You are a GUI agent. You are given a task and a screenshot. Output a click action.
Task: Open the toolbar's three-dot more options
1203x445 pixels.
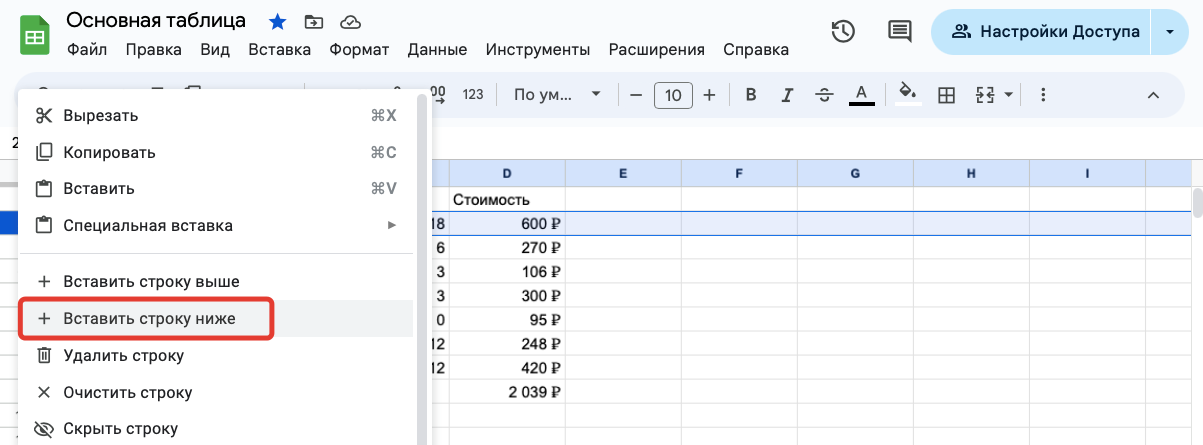pyautogui.click(x=1043, y=95)
